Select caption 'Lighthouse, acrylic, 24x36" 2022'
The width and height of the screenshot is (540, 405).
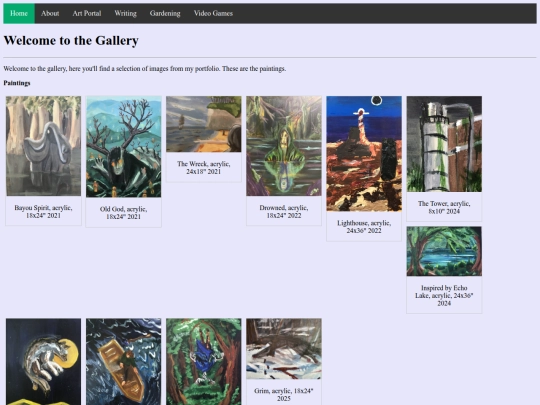(x=364, y=227)
